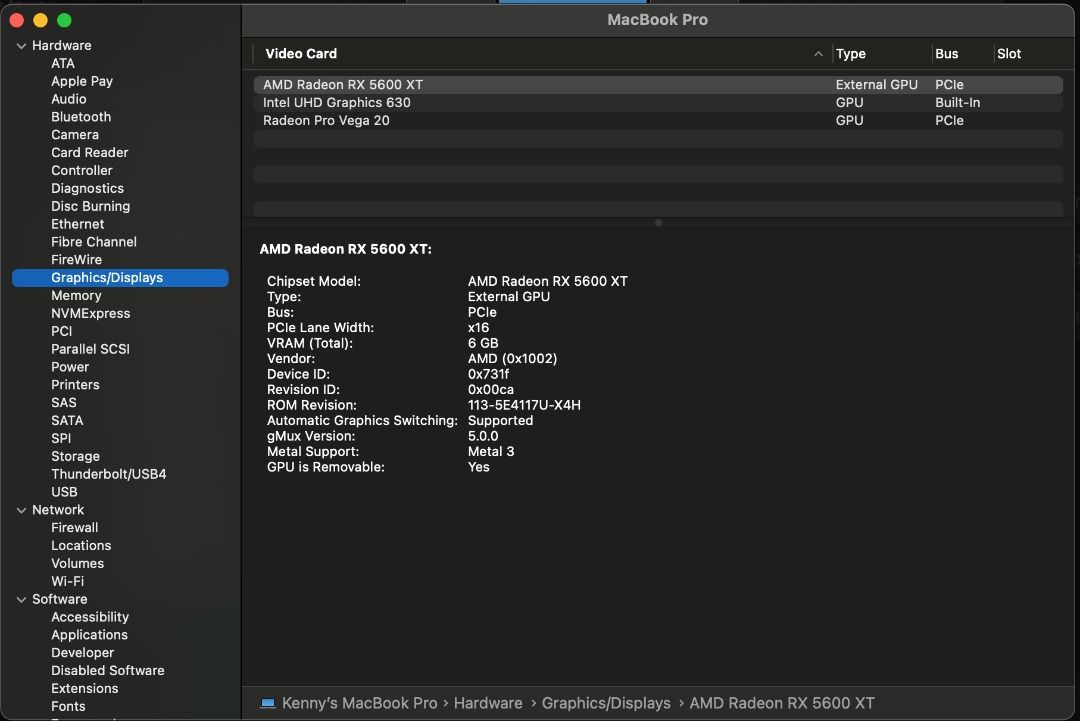The image size is (1080, 721).
Task: Open Apple Pay hardware info
Action: tap(82, 81)
